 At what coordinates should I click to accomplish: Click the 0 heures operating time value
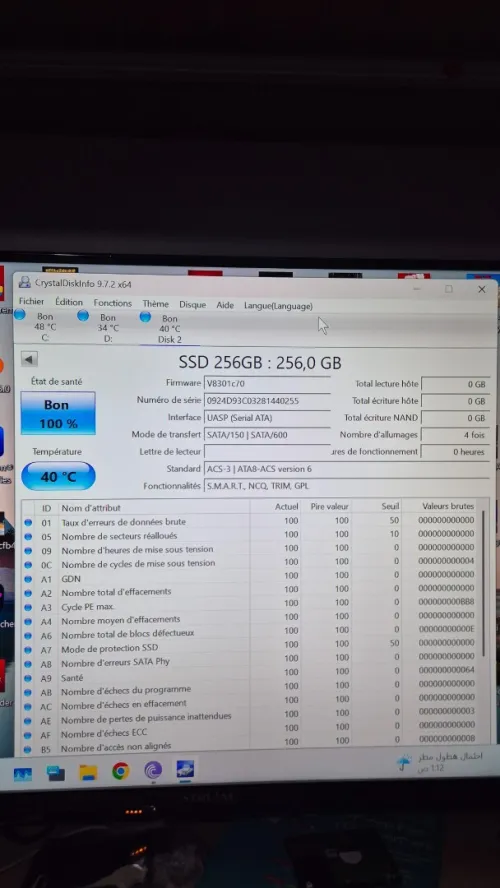point(455,452)
